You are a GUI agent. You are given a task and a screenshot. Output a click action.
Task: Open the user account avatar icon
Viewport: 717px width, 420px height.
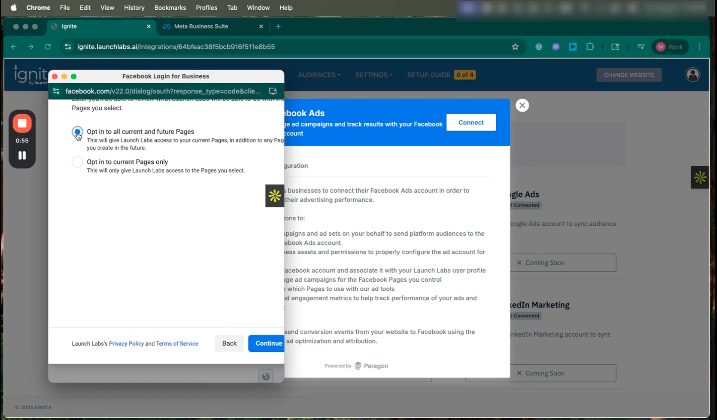tap(693, 75)
